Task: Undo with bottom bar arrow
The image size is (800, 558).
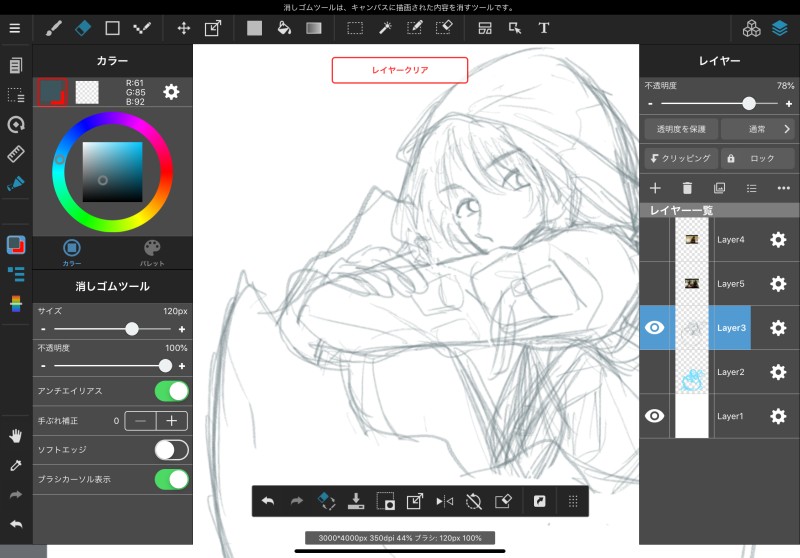Action: pyautogui.click(x=268, y=501)
